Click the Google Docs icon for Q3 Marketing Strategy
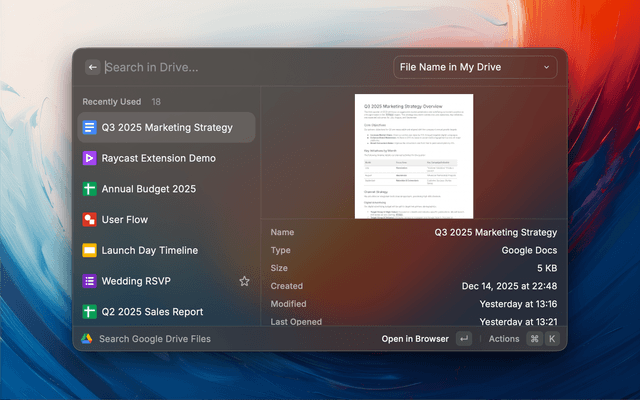 (89, 127)
